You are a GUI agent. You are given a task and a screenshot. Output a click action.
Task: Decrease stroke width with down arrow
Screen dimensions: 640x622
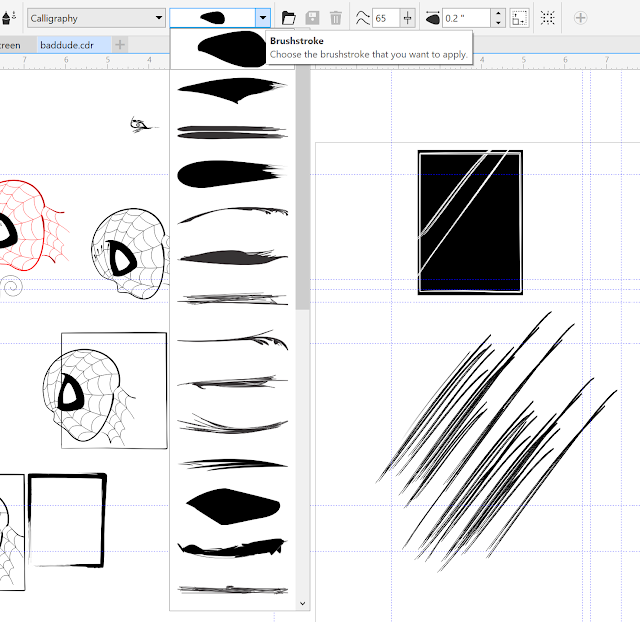coord(498,23)
